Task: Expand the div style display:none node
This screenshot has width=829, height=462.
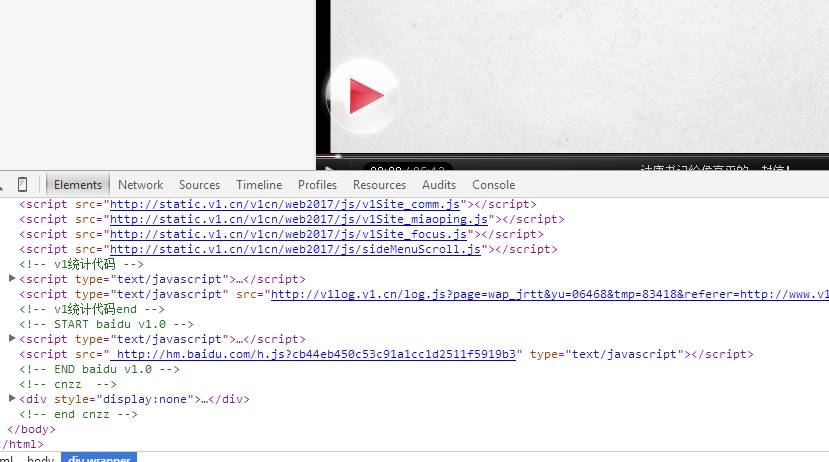Action: pyautogui.click(x=12, y=398)
